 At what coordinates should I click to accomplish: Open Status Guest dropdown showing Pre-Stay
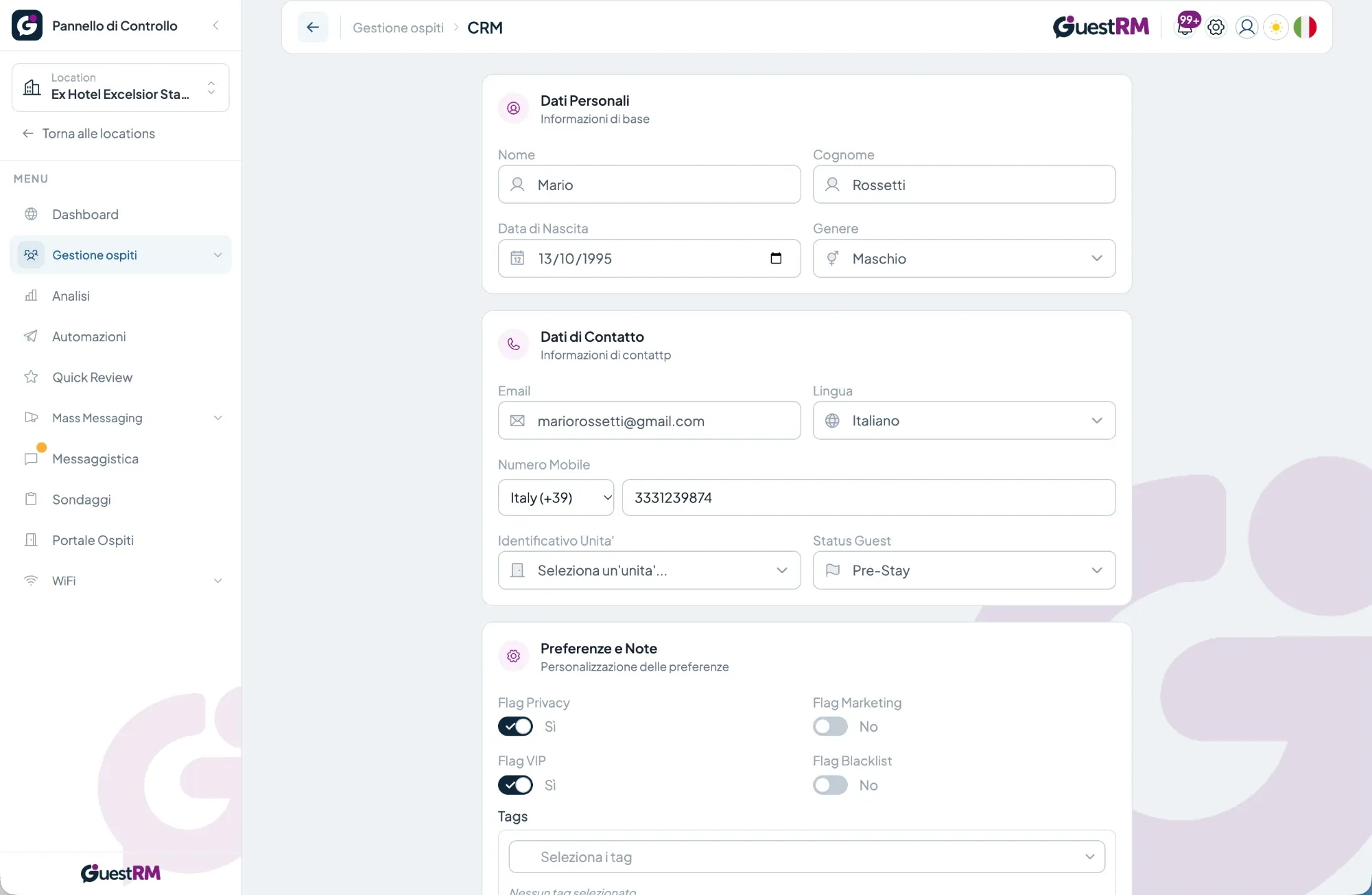[964, 570]
